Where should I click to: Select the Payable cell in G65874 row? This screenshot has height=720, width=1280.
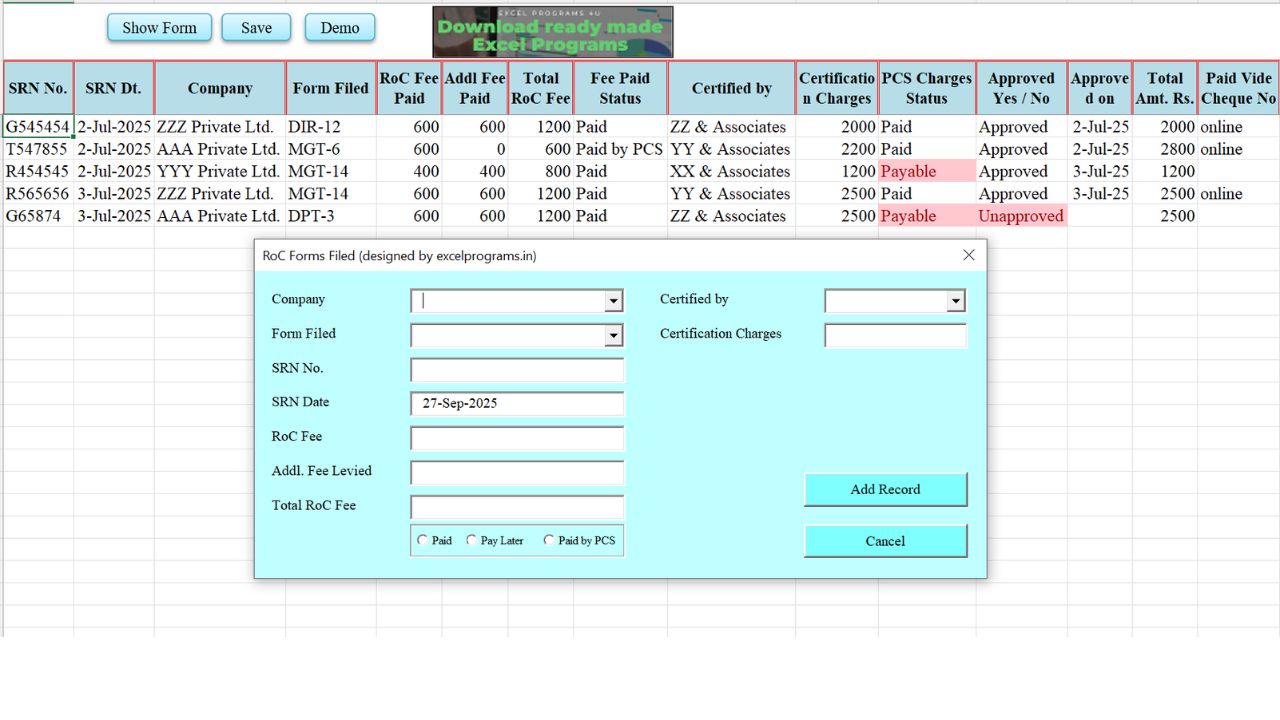[927, 216]
